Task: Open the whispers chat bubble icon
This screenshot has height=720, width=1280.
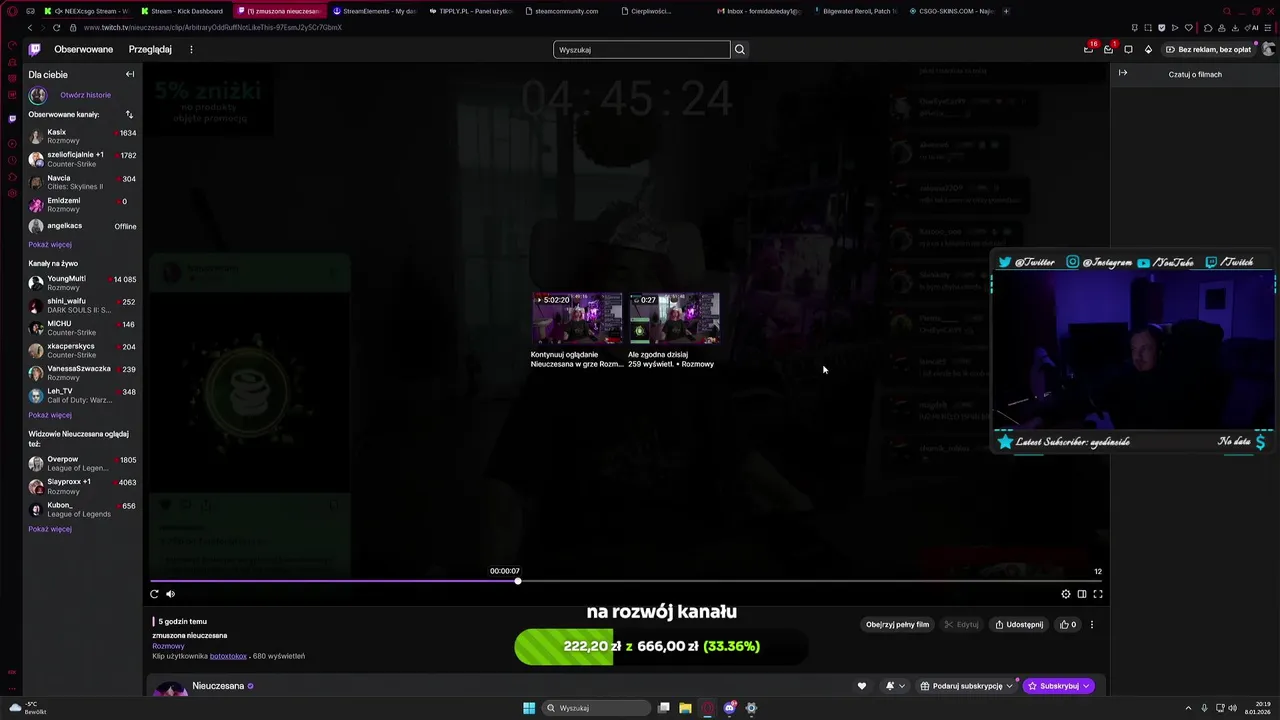Action: [x=1128, y=49]
